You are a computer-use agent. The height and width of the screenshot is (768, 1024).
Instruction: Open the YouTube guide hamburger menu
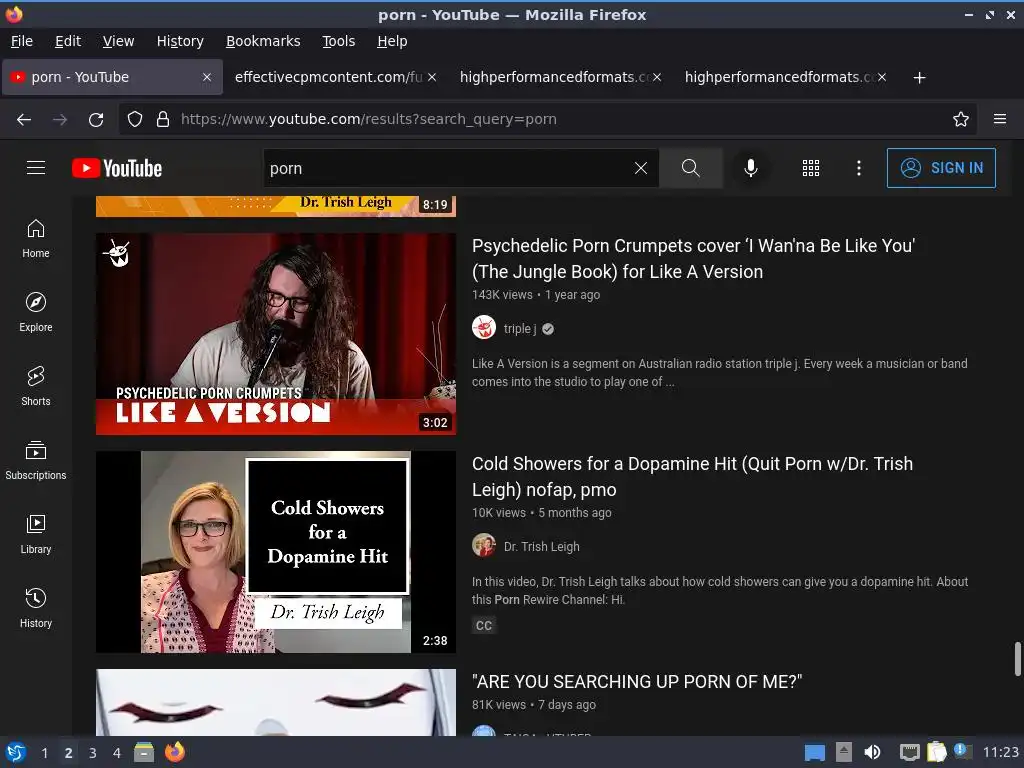pos(36,168)
